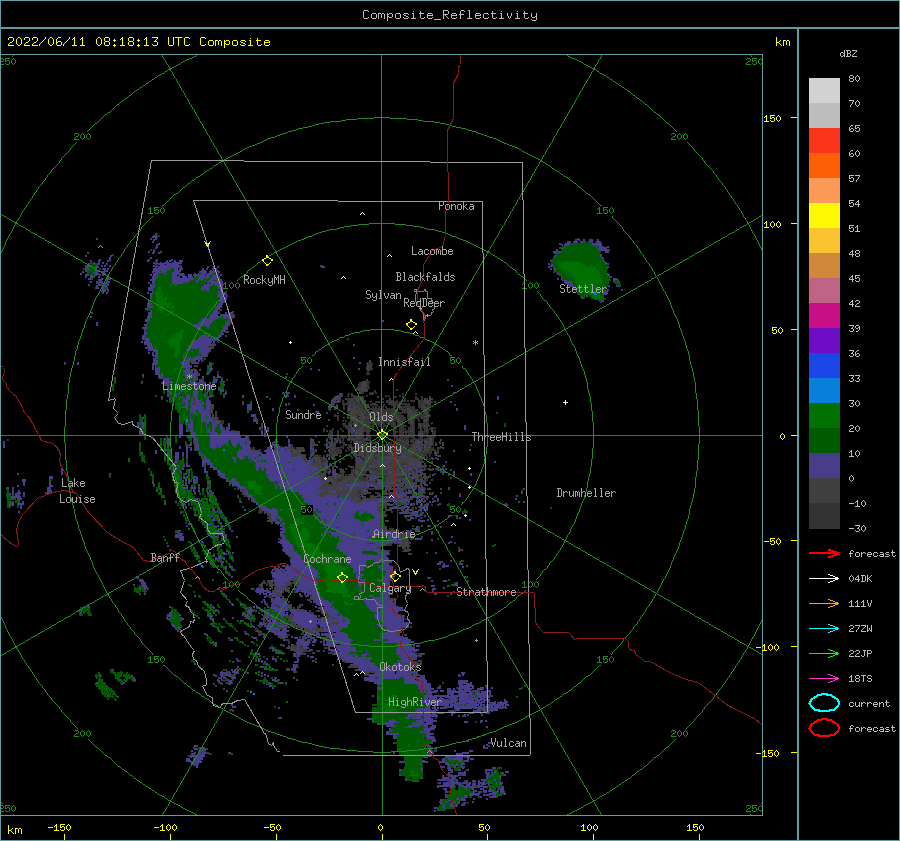Viewport: 900px width, 841px height.
Task: Click the Didsbury town label
Action: pyautogui.click(x=378, y=448)
